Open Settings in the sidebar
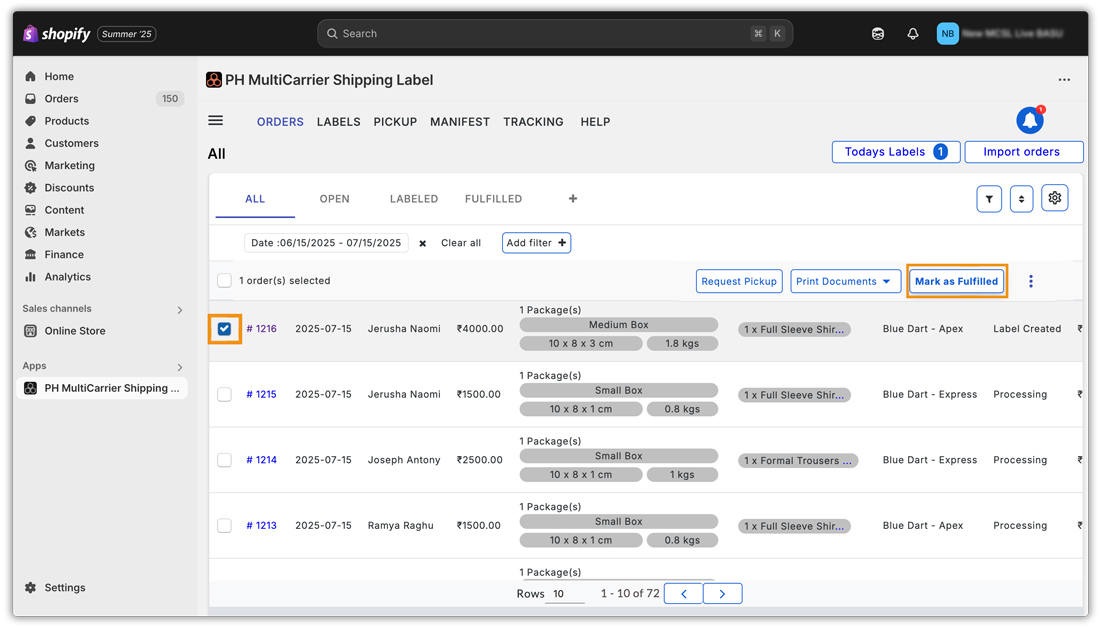 pos(65,588)
